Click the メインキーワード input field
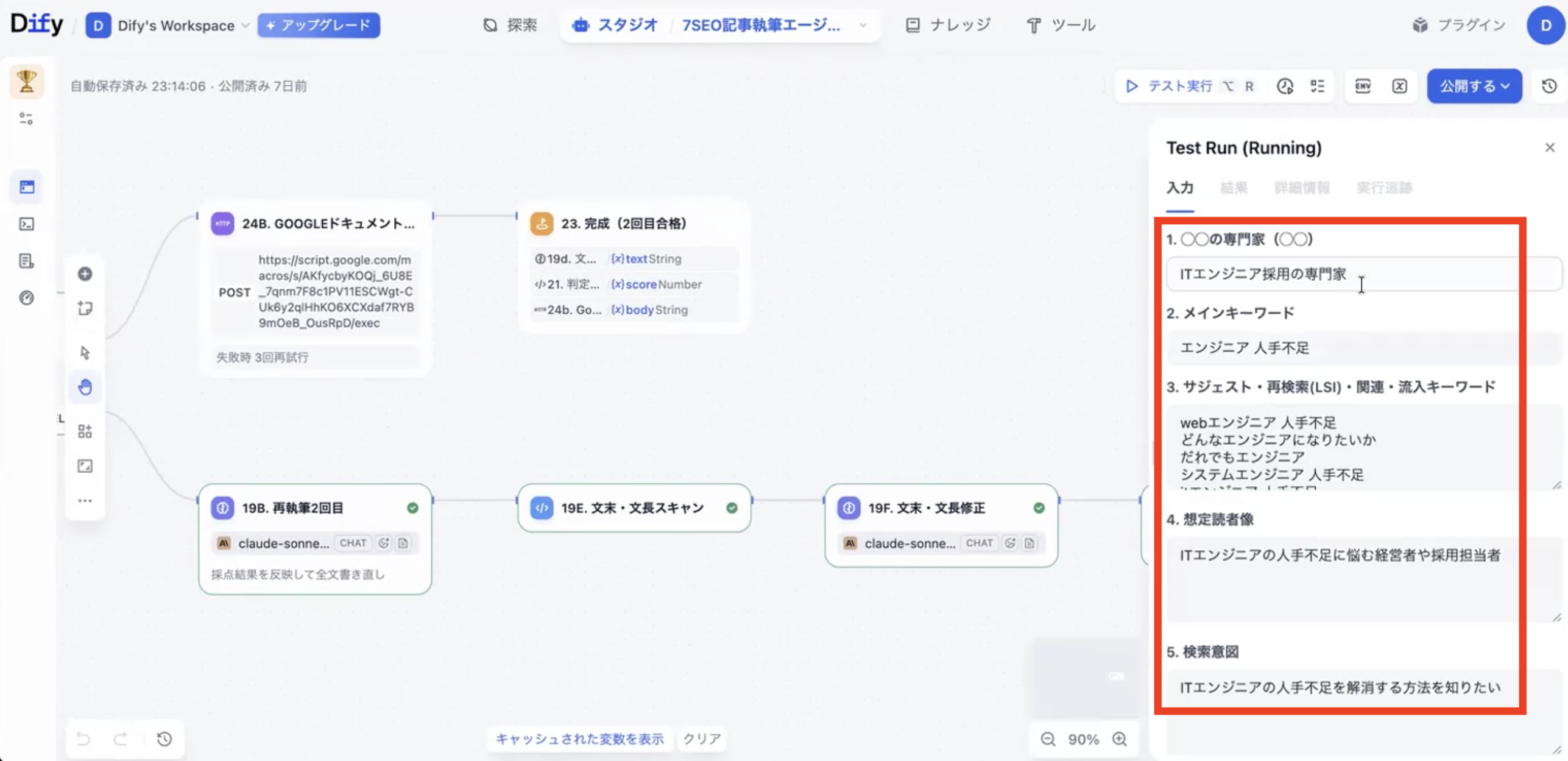Image resolution: width=1568 pixels, height=761 pixels. pyautogui.click(x=1363, y=347)
